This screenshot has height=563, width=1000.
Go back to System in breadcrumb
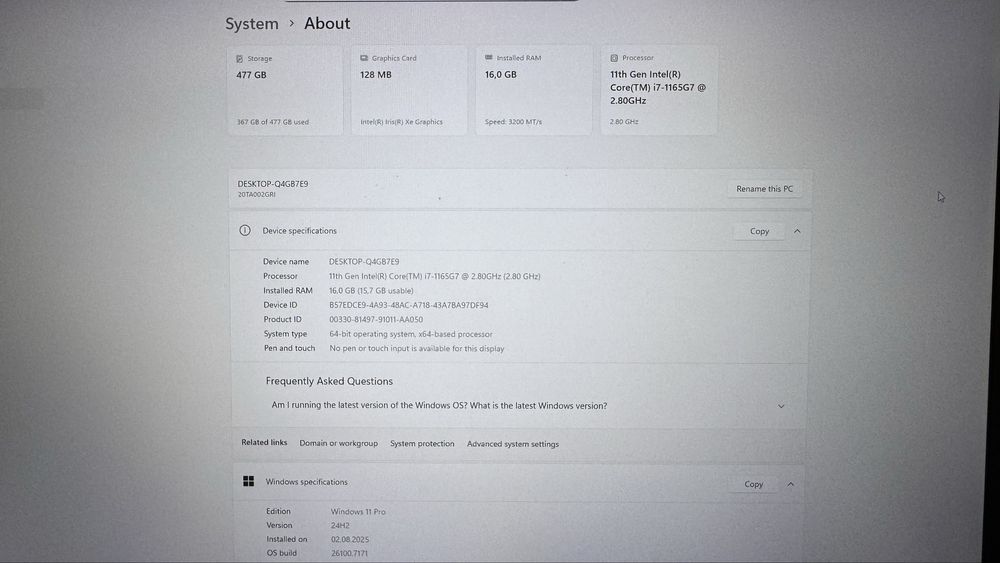tap(252, 24)
